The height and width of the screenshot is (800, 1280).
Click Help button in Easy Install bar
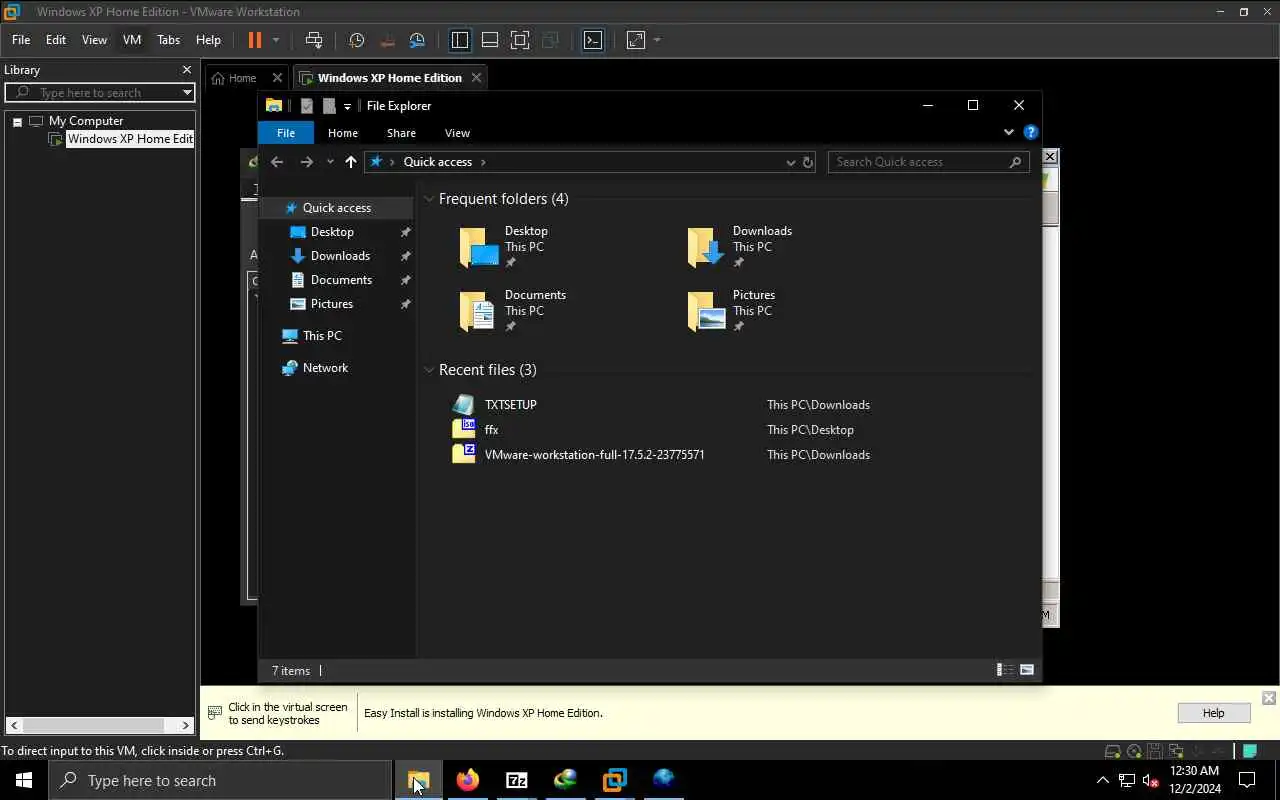pos(1213,713)
